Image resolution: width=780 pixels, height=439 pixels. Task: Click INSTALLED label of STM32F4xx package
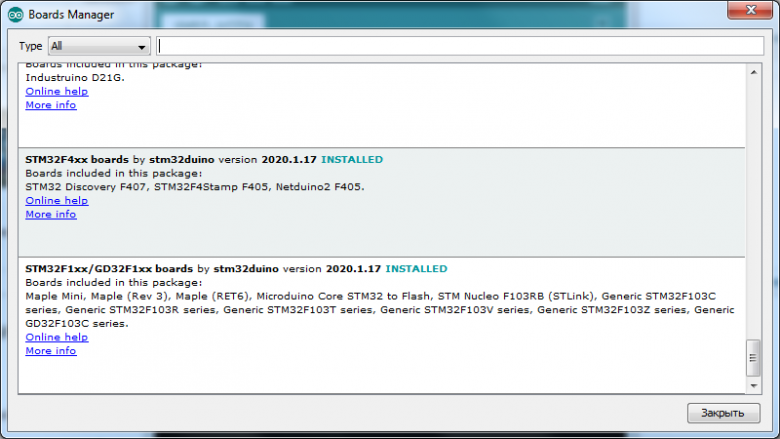tap(352, 160)
